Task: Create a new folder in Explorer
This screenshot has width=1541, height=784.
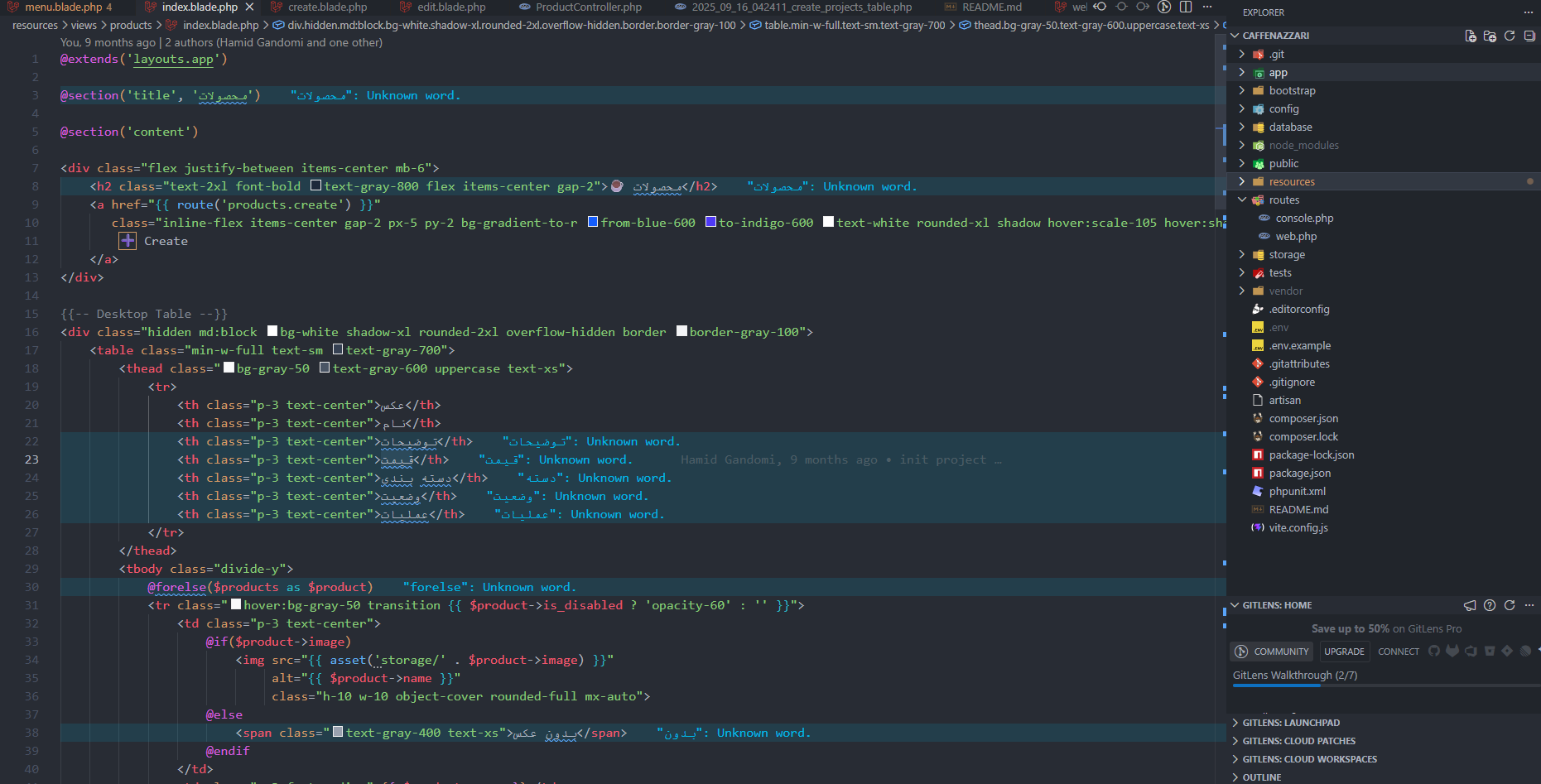Action: [1490, 36]
